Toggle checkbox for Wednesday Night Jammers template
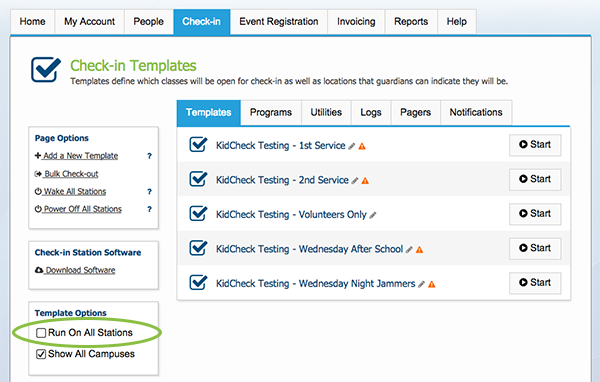This screenshot has width=600, height=382. (198, 283)
